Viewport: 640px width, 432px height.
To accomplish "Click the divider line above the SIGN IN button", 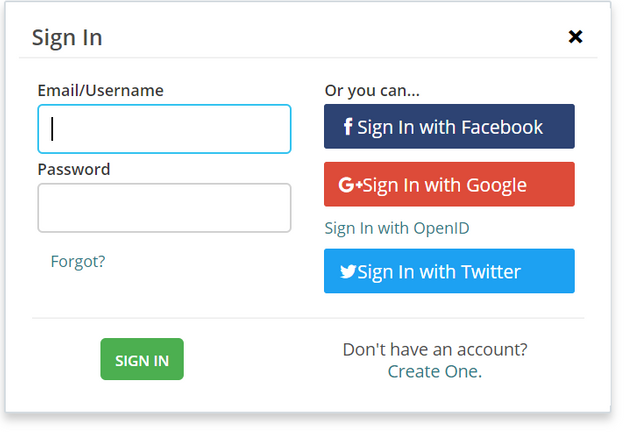I will [x=308, y=318].
